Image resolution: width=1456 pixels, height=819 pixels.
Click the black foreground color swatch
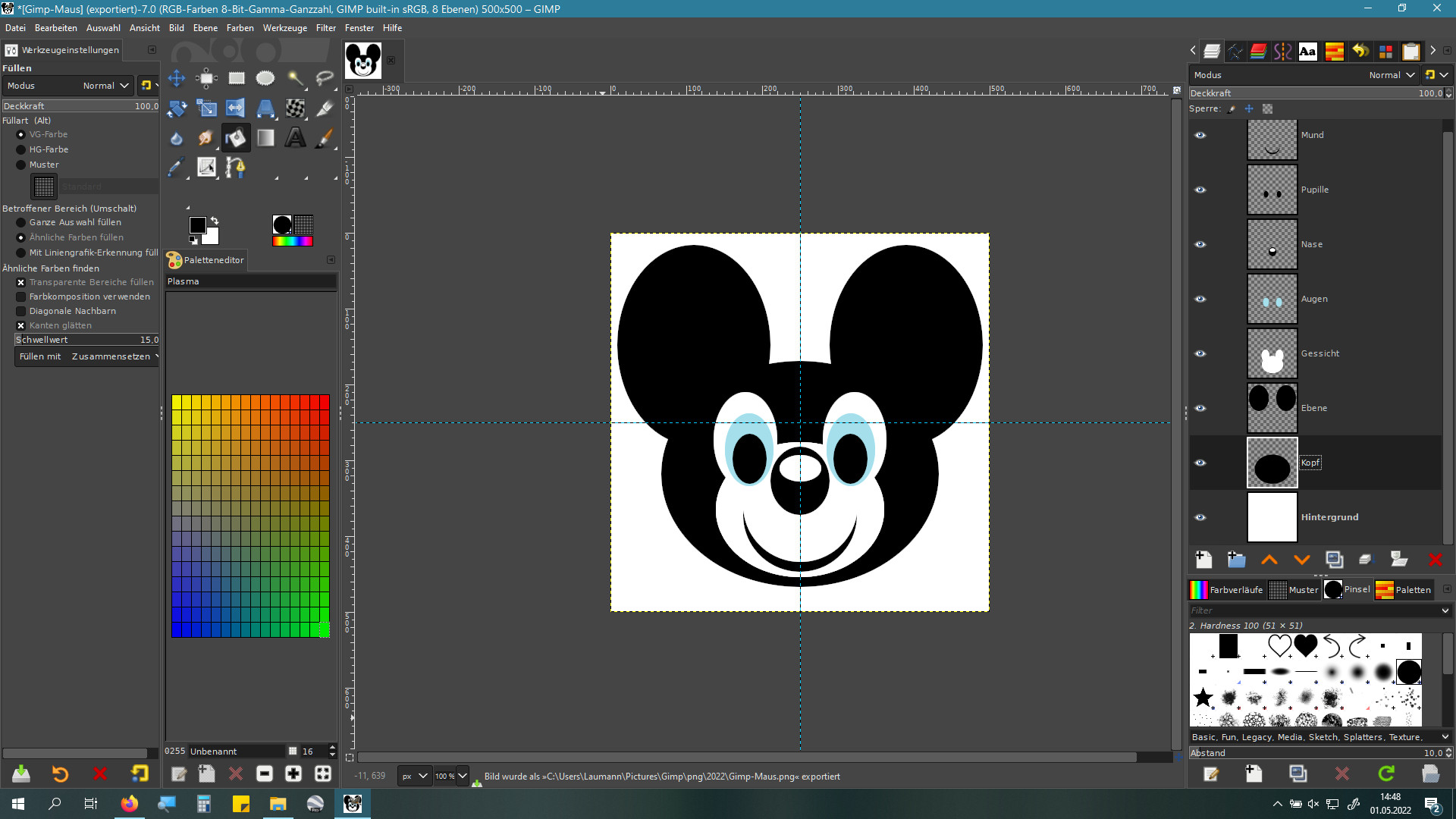coord(197,224)
